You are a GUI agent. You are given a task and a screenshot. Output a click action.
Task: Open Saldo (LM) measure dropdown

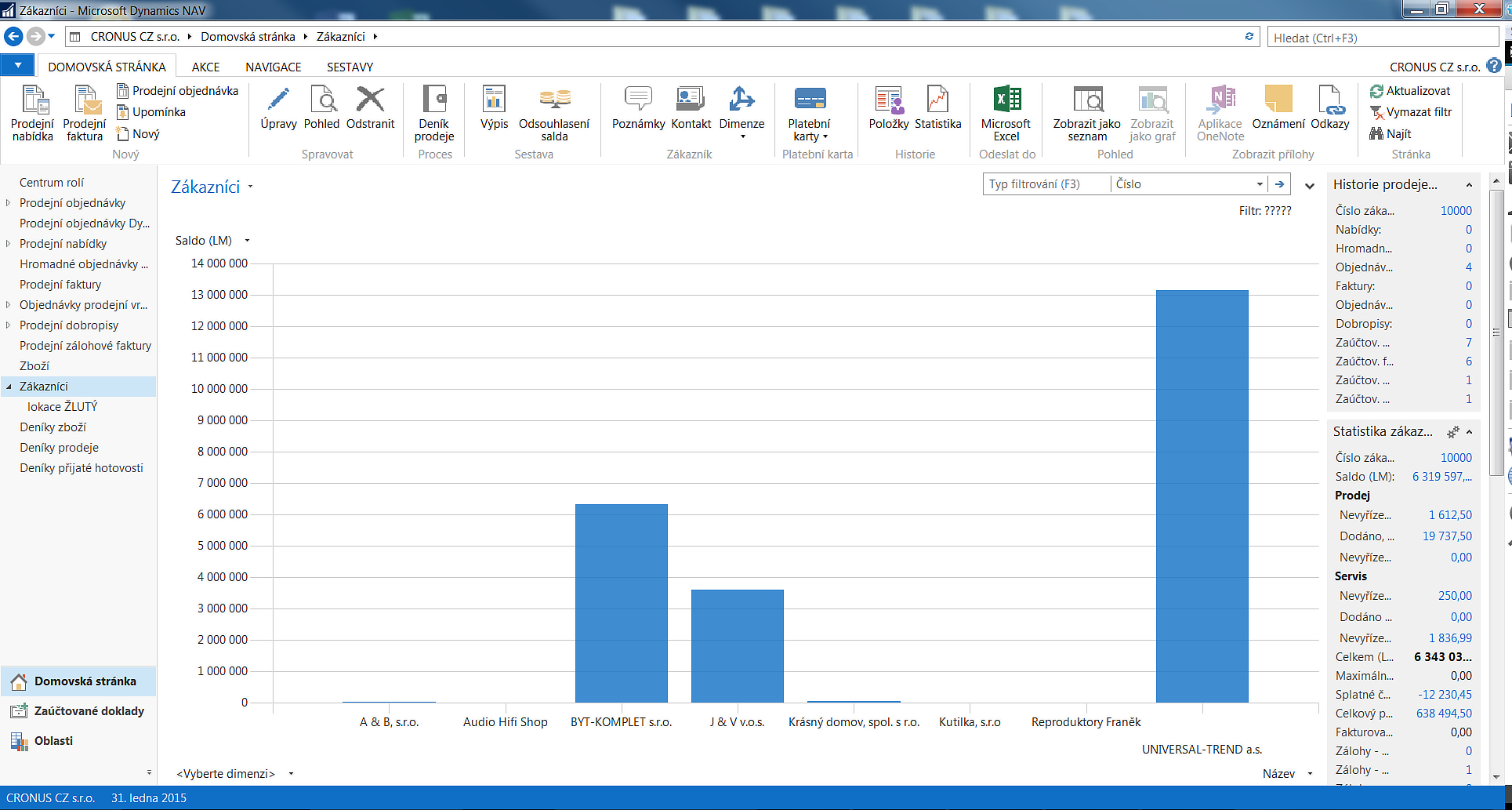(x=248, y=241)
